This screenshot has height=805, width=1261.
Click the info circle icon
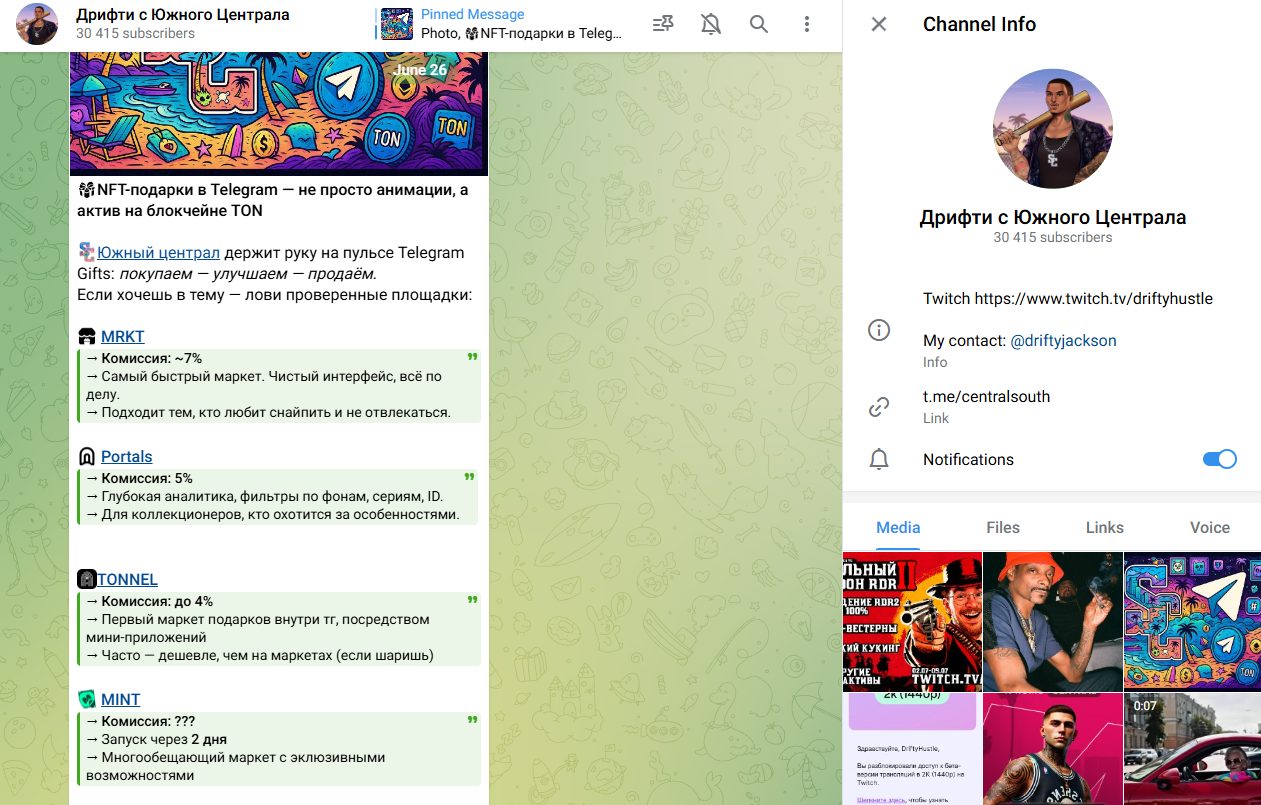point(879,330)
